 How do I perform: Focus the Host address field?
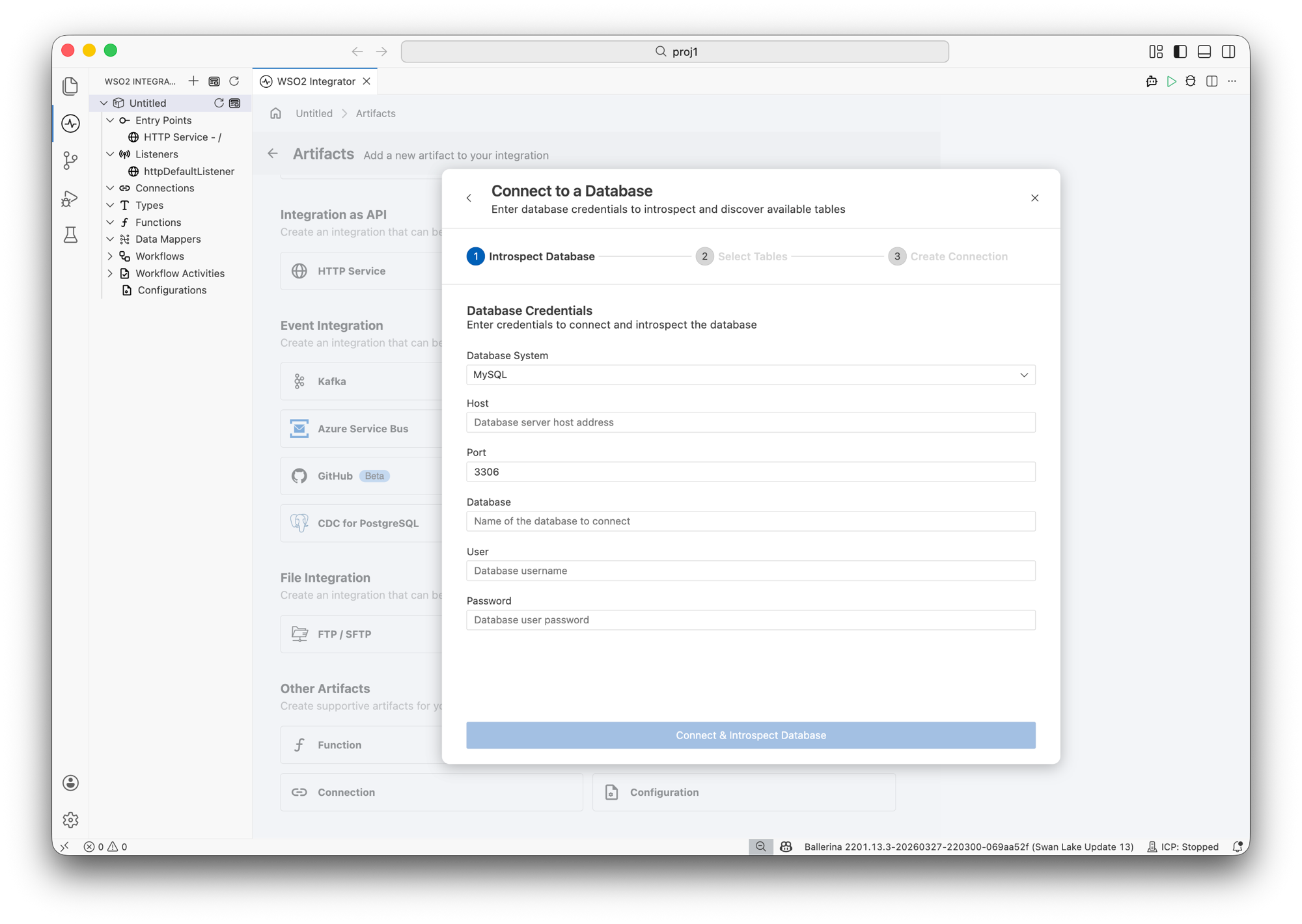click(751, 422)
